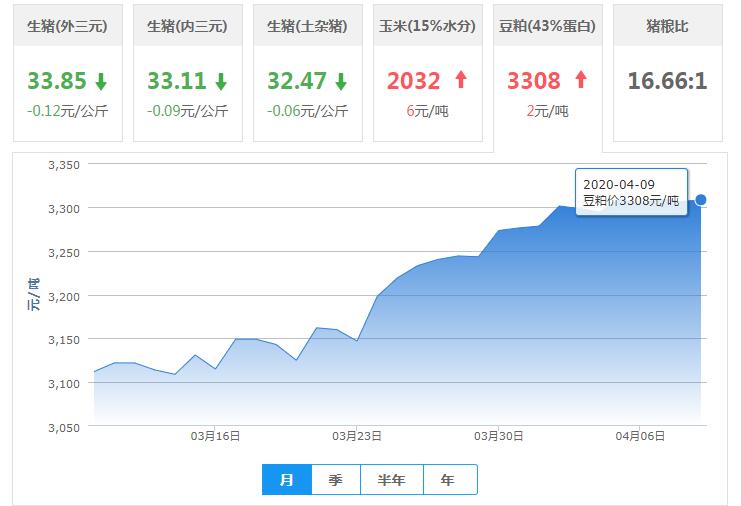Open the 玉米(15%水分) price tab
Screen dimensions: 741x506
pyautogui.click(x=428, y=27)
